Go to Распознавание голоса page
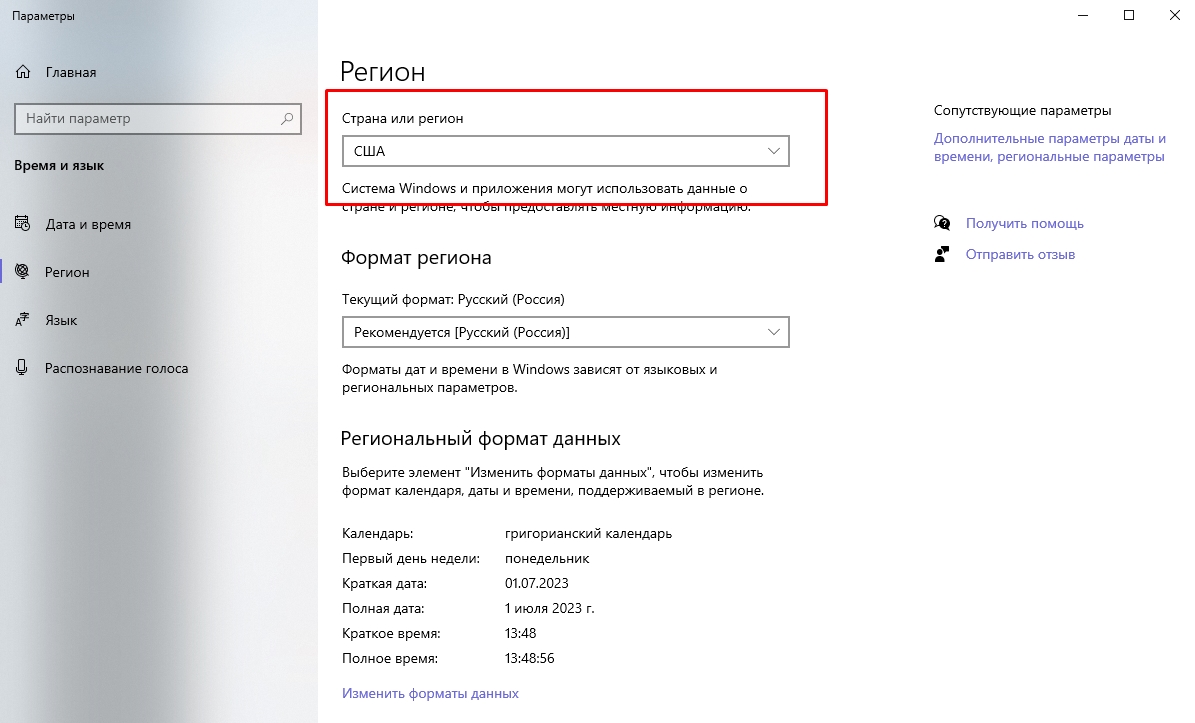The width and height of the screenshot is (1195, 723). click(x=116, y=368)
